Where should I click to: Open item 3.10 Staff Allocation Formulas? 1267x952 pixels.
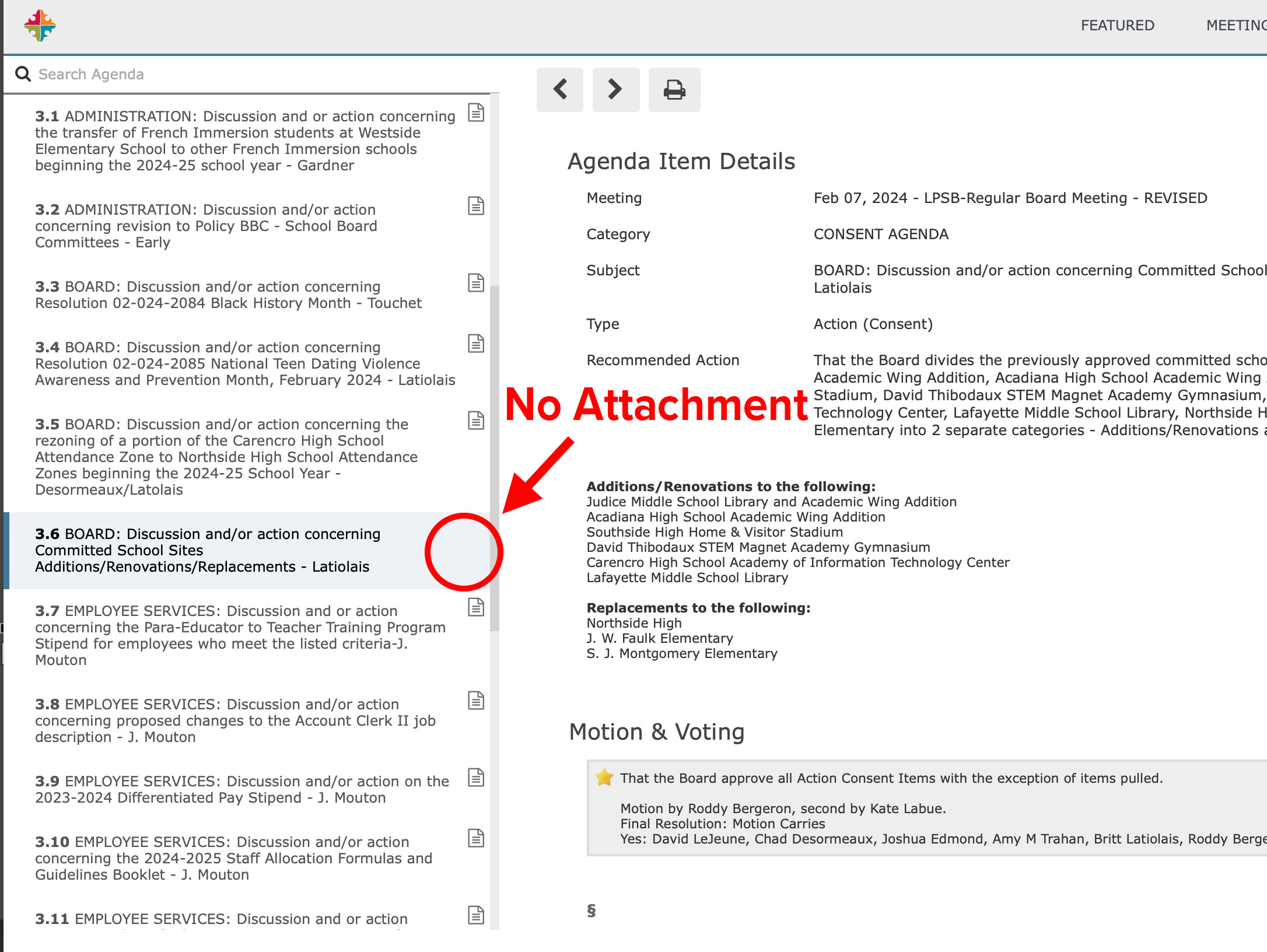click(233, 859)
